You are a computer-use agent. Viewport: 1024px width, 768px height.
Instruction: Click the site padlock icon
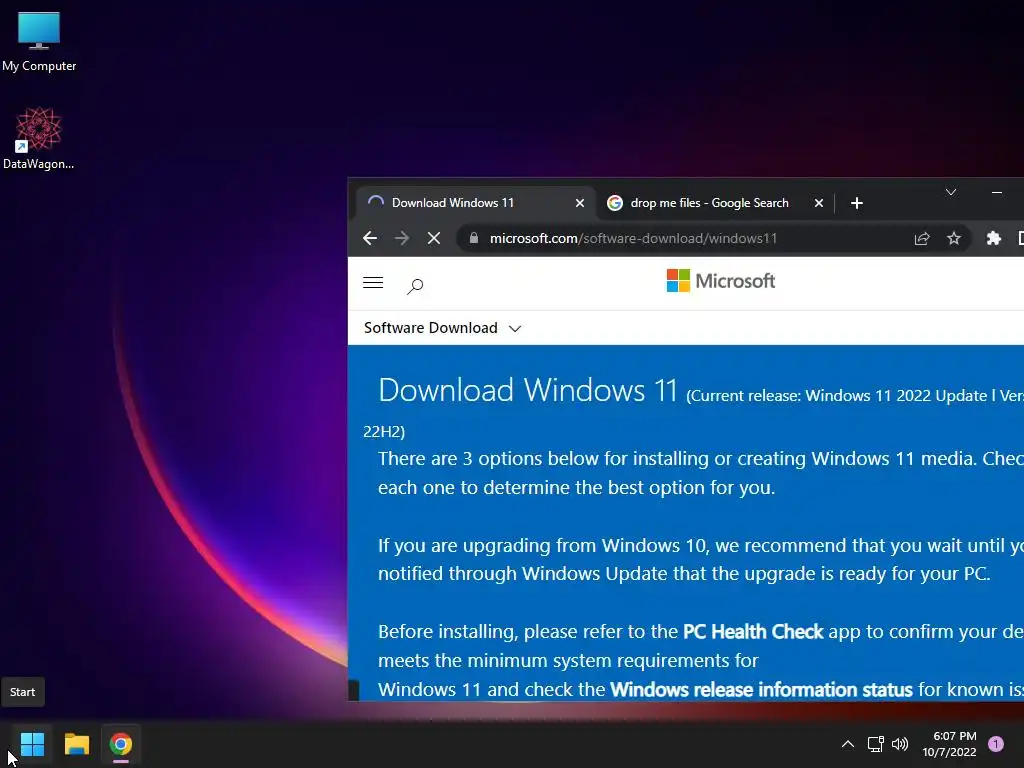(x=473, y=238)
